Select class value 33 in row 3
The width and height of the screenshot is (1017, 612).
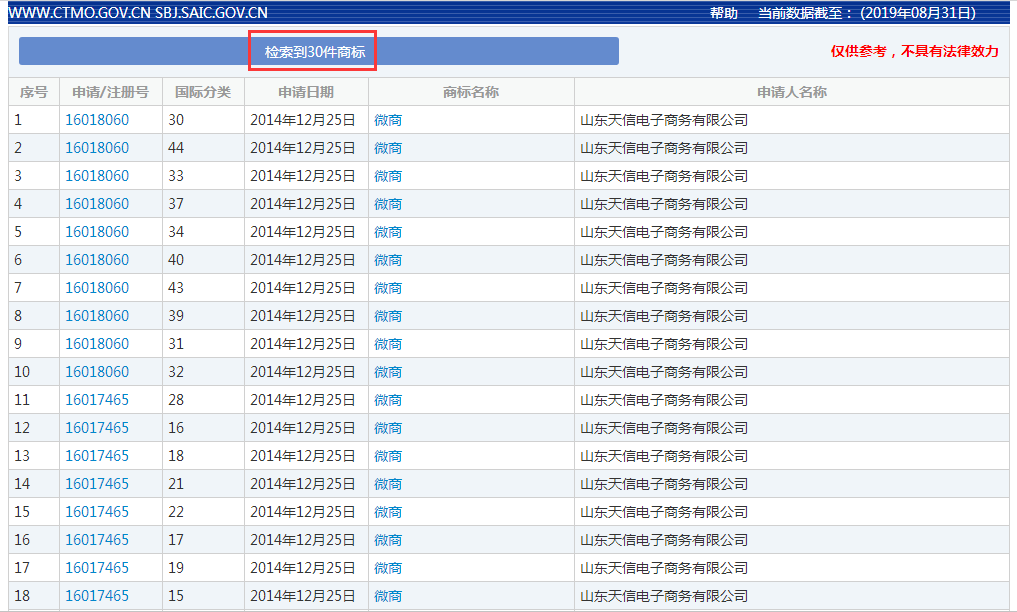click(176, 176)
